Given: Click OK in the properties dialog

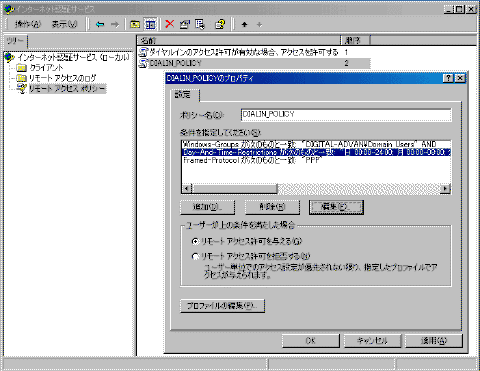Looking at the screenshot, I should coord(311,341).
